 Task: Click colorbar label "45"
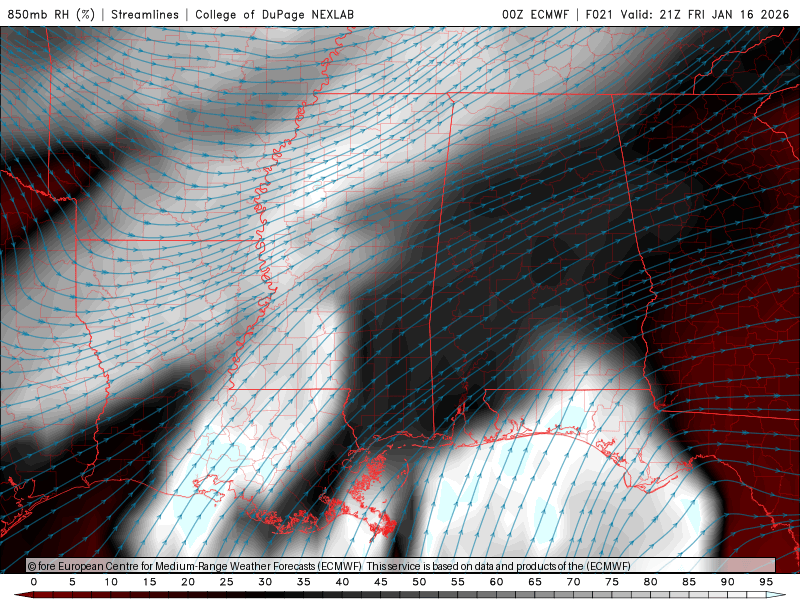tap(381, 582)
